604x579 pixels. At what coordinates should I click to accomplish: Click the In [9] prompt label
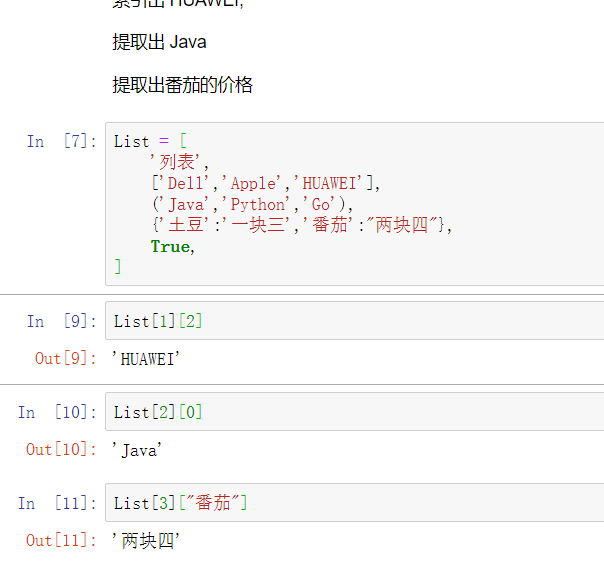[x=62, y=321]
